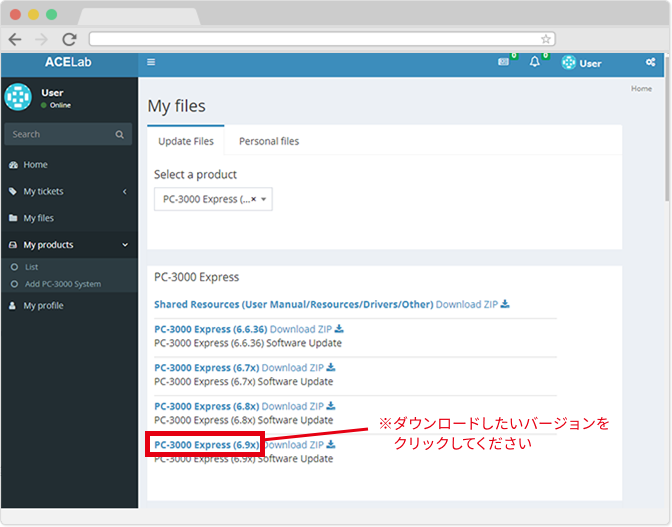Click download icon for version 6.6.36
The height and width of the screenshot is (527, 672).
click(339, 329)
